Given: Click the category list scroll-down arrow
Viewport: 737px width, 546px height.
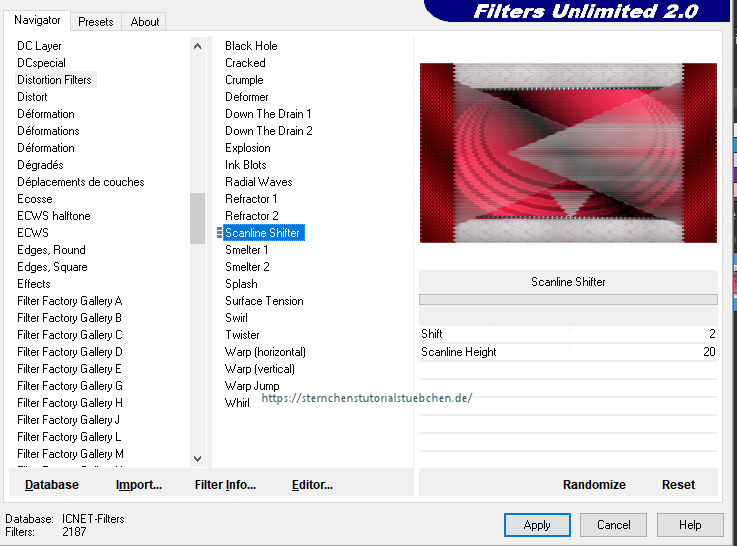Looking at the screenshot, I should (197, 458).
